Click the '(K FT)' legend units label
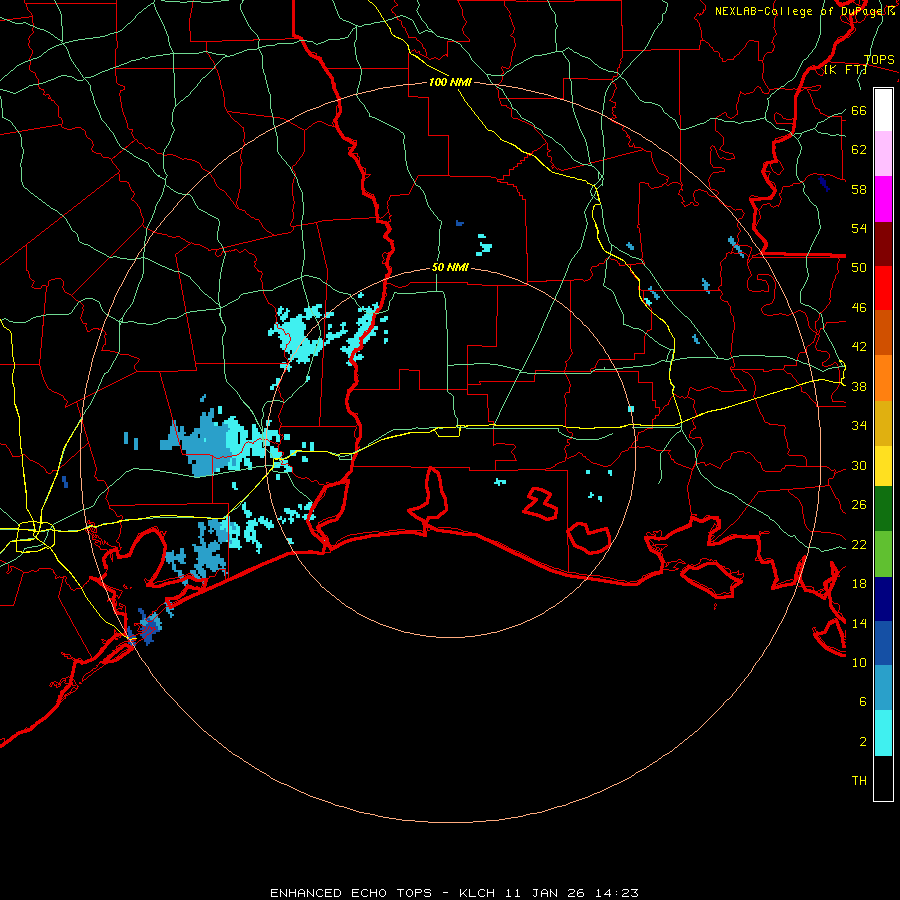This screenshot has width=900, height=900. coord(845,69)
